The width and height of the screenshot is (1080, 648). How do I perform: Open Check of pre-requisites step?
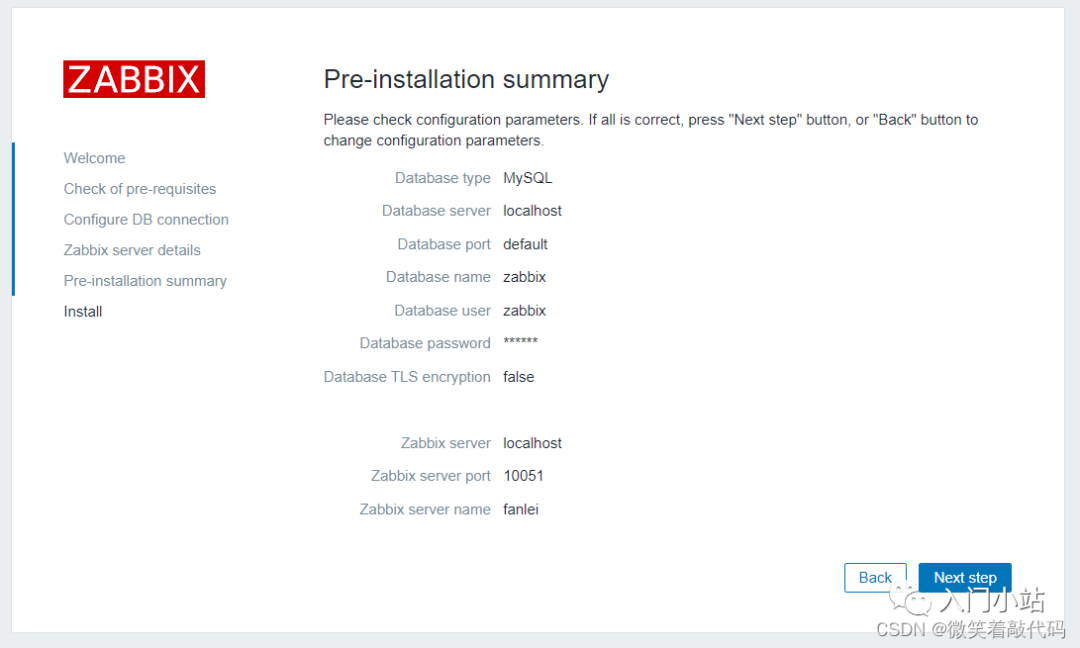[140, 189]
